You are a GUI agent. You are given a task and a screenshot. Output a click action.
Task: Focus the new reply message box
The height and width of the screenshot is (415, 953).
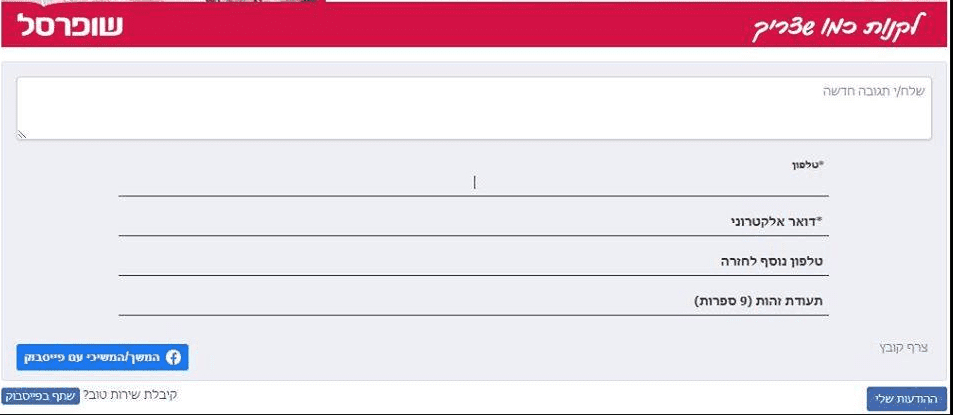click(474, 110)
